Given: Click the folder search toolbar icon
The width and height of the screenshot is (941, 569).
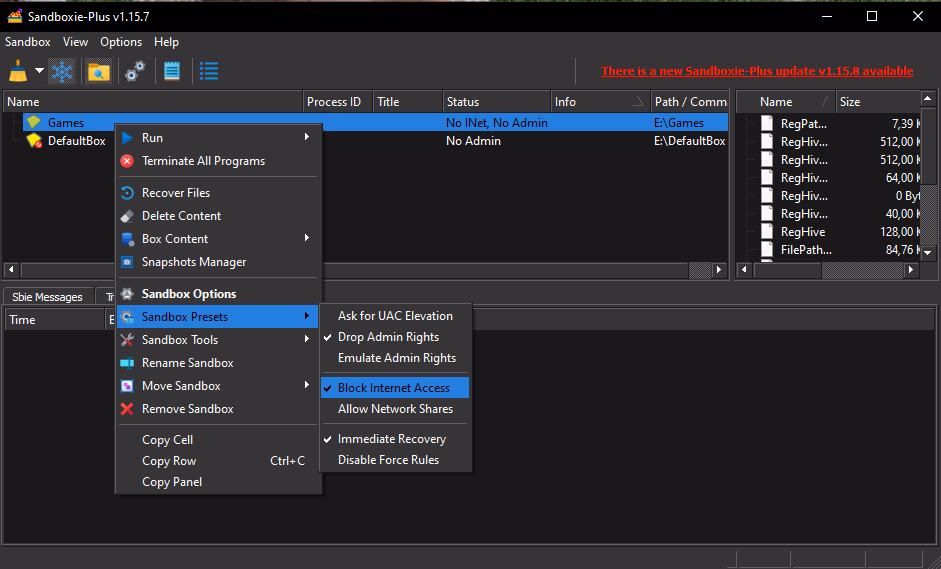Looking at the screenshot, I should click(98, 71).
